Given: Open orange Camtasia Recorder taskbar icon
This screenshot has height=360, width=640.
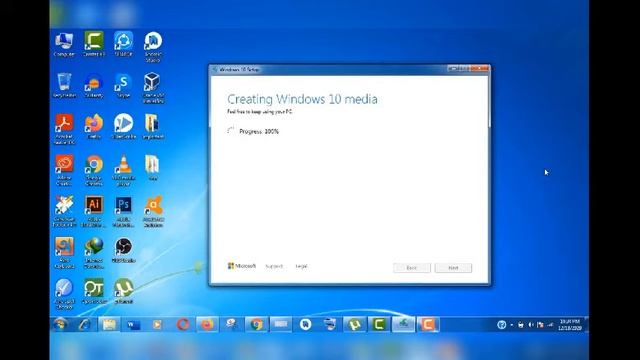Looking at the screenshot, I should 428,324.
